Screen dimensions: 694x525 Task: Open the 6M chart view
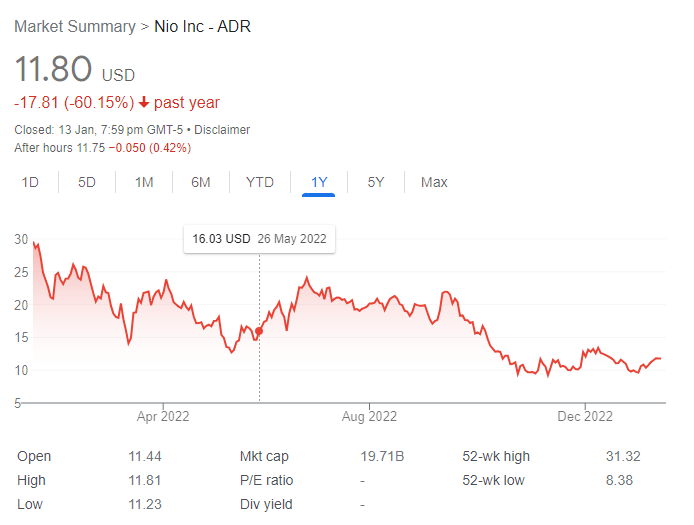click(x=201, y=182)
